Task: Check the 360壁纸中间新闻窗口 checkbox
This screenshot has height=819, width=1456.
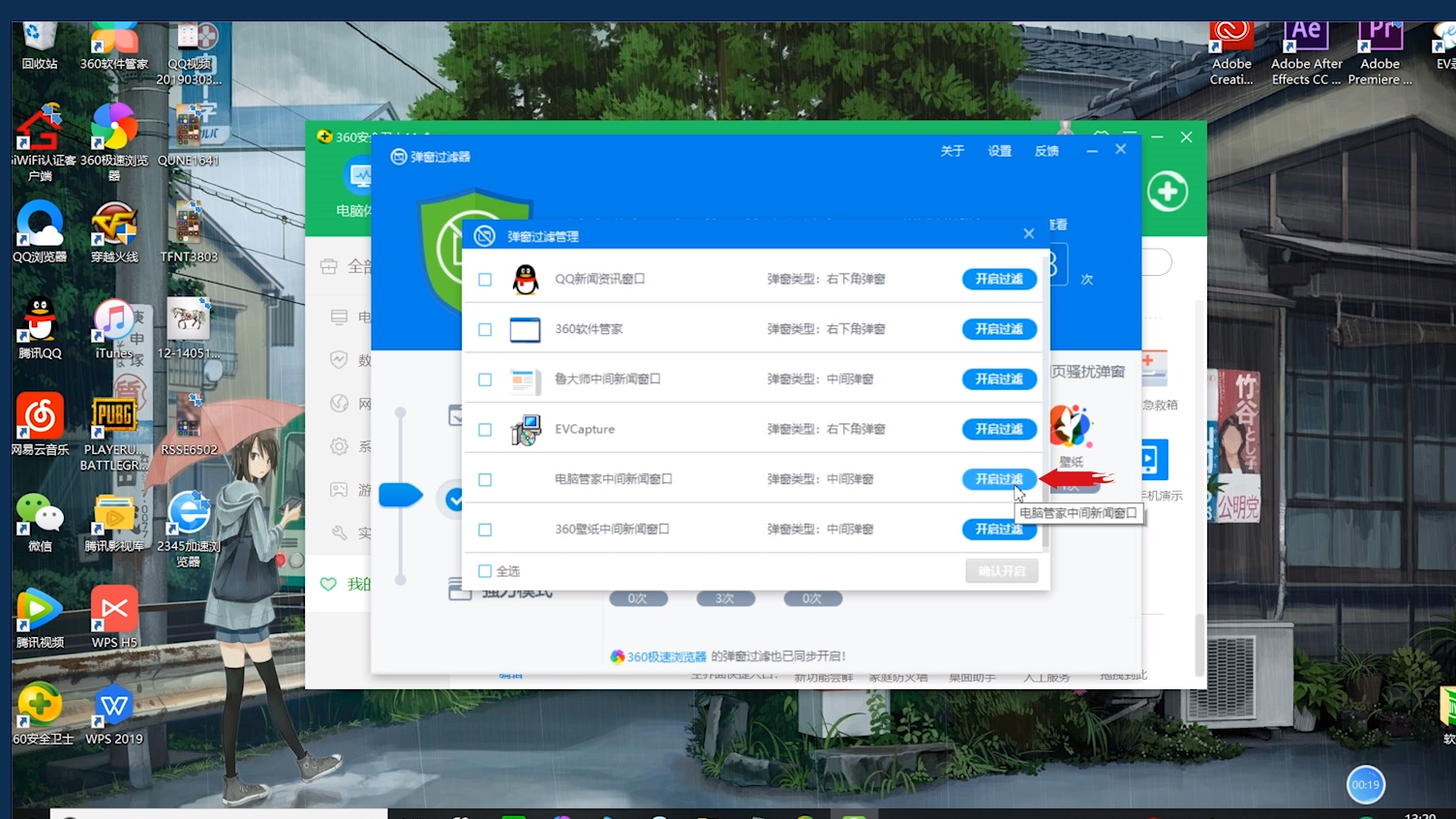Action: 485,531
